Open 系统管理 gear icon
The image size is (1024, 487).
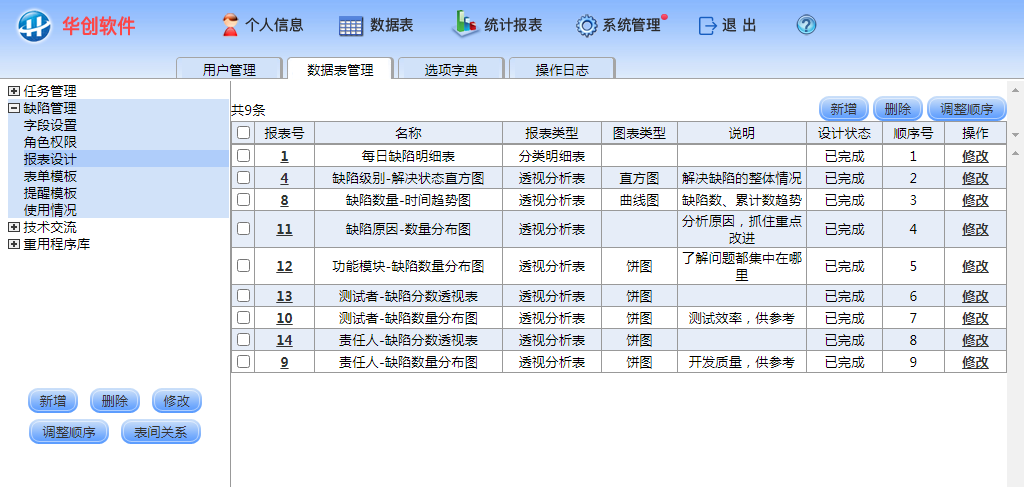click(x=587, y=26)
